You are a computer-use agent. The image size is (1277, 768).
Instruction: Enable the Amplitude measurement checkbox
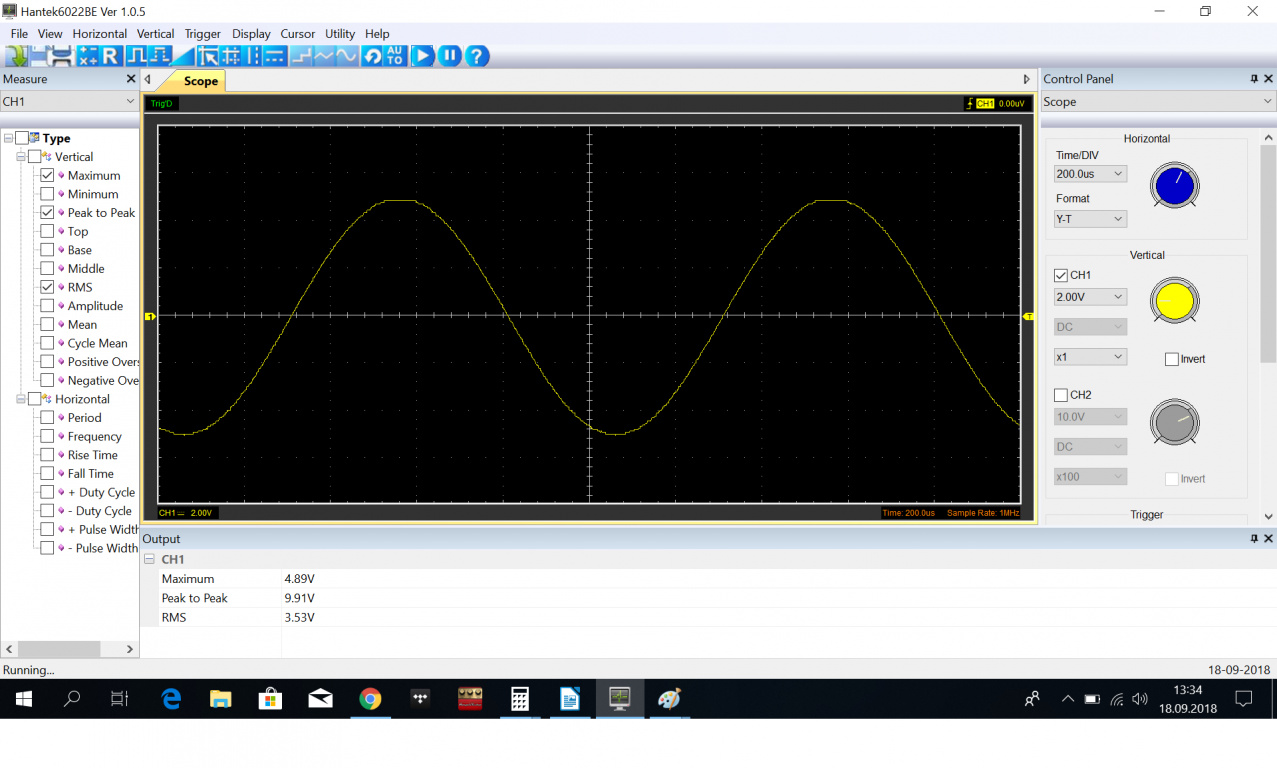click(x=47, y=306)
